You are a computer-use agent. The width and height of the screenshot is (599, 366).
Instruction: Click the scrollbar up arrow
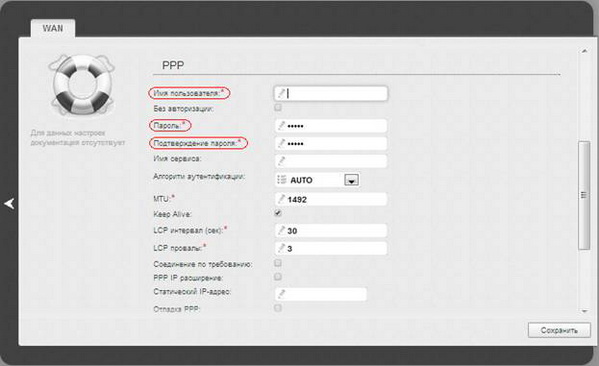584,50
